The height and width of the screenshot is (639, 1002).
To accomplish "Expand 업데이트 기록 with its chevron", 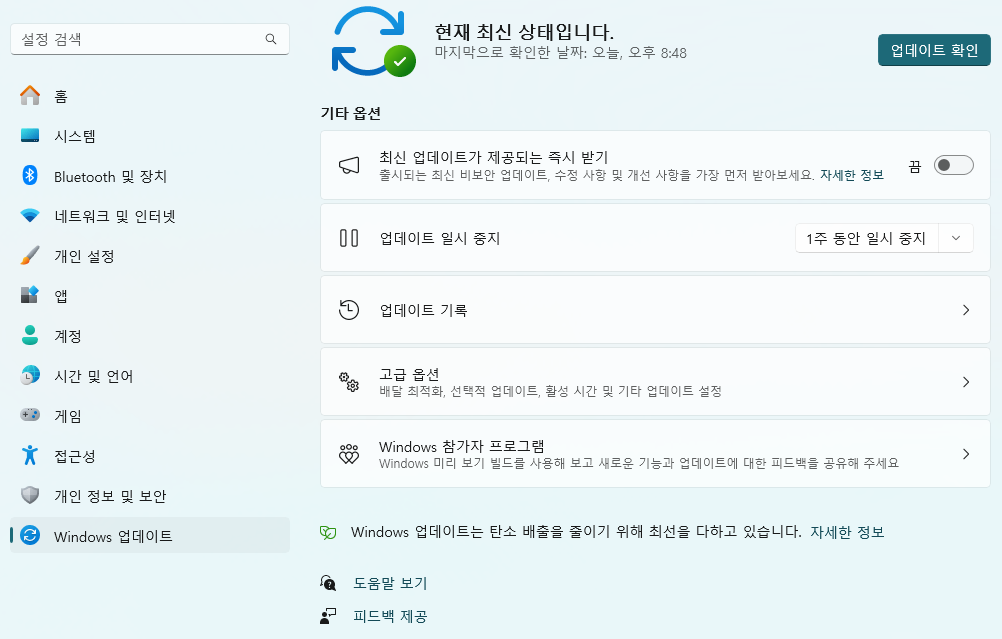I will click(966, 310).
